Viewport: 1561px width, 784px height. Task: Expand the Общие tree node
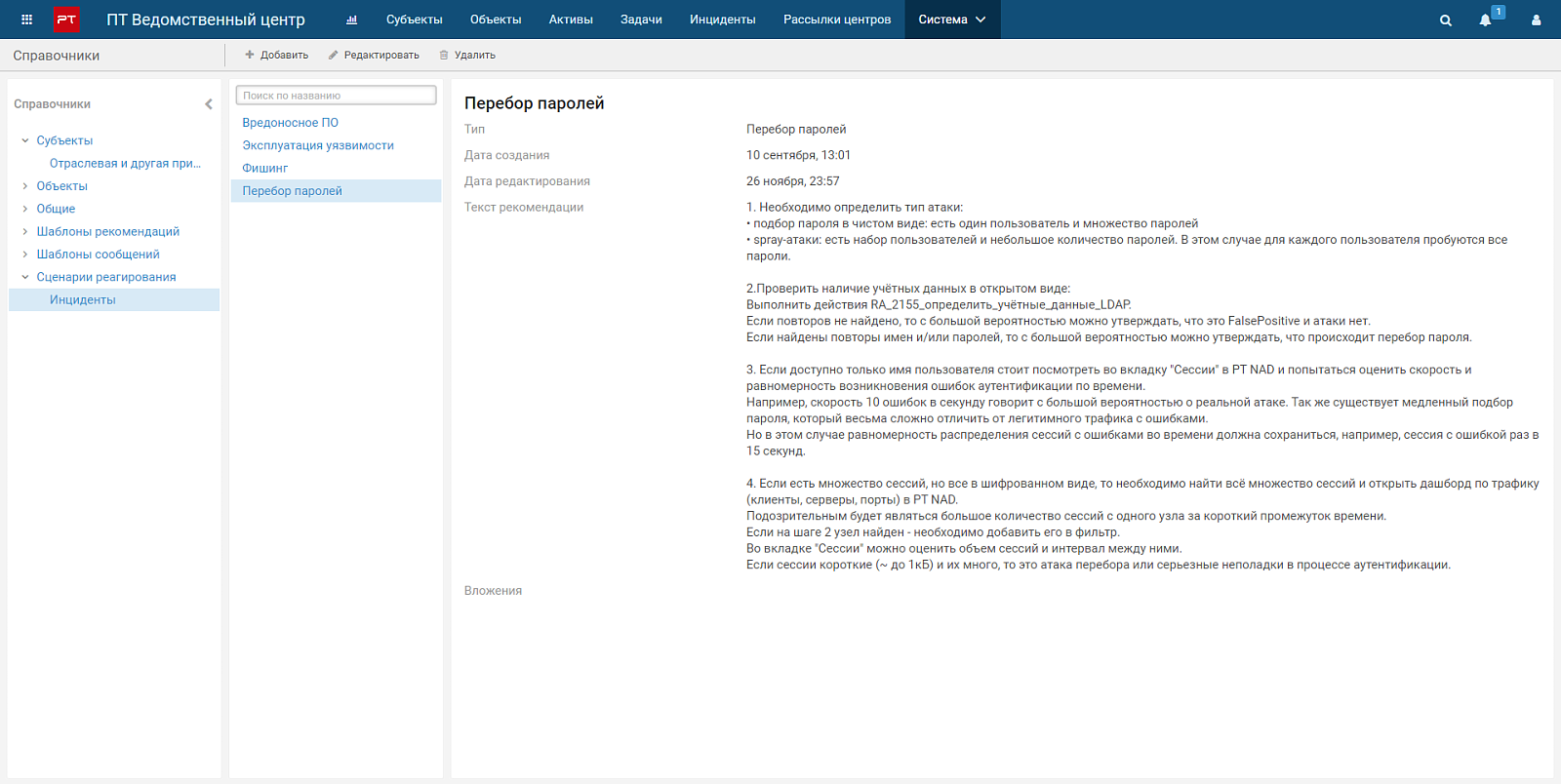point(25,209)
